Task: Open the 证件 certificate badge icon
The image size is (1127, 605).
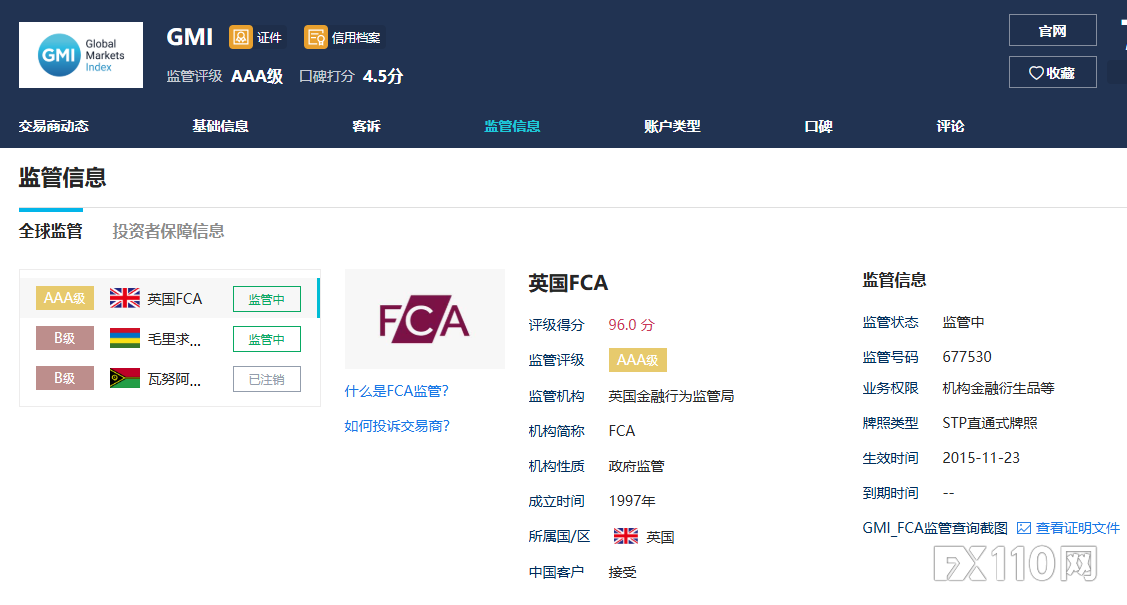Action: pos(241,38)
